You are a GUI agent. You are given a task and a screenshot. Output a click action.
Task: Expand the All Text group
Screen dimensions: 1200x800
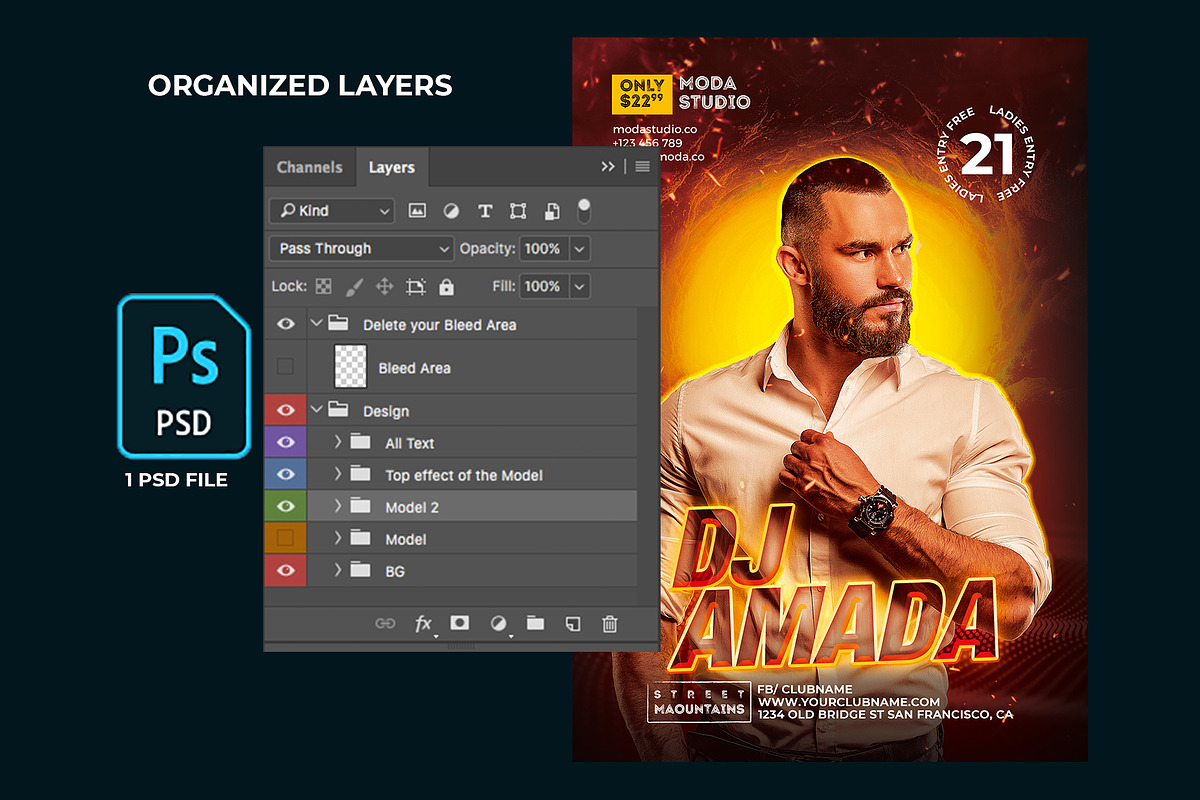click(x=338, y=442)
